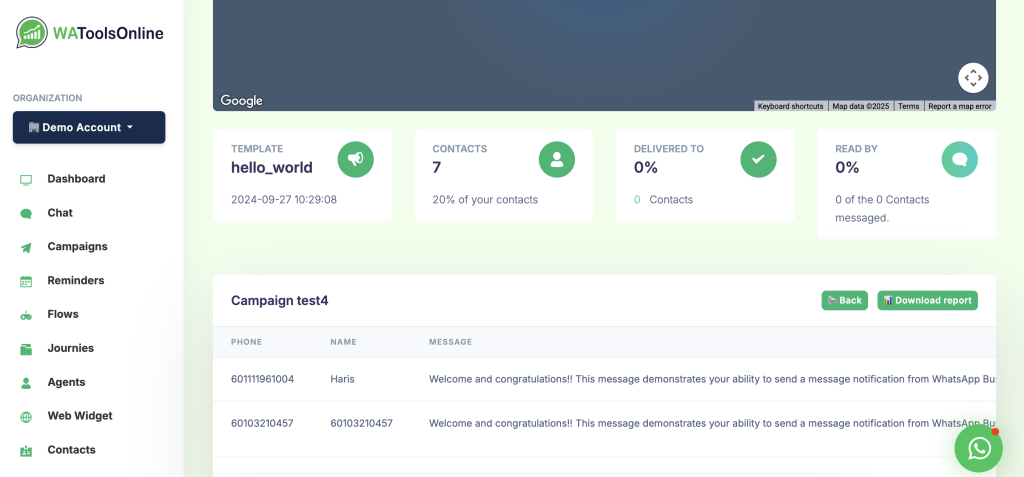The height and width of the screenshot is (477, 1024).
Task: Click the Back button
Action: point(844,301)
